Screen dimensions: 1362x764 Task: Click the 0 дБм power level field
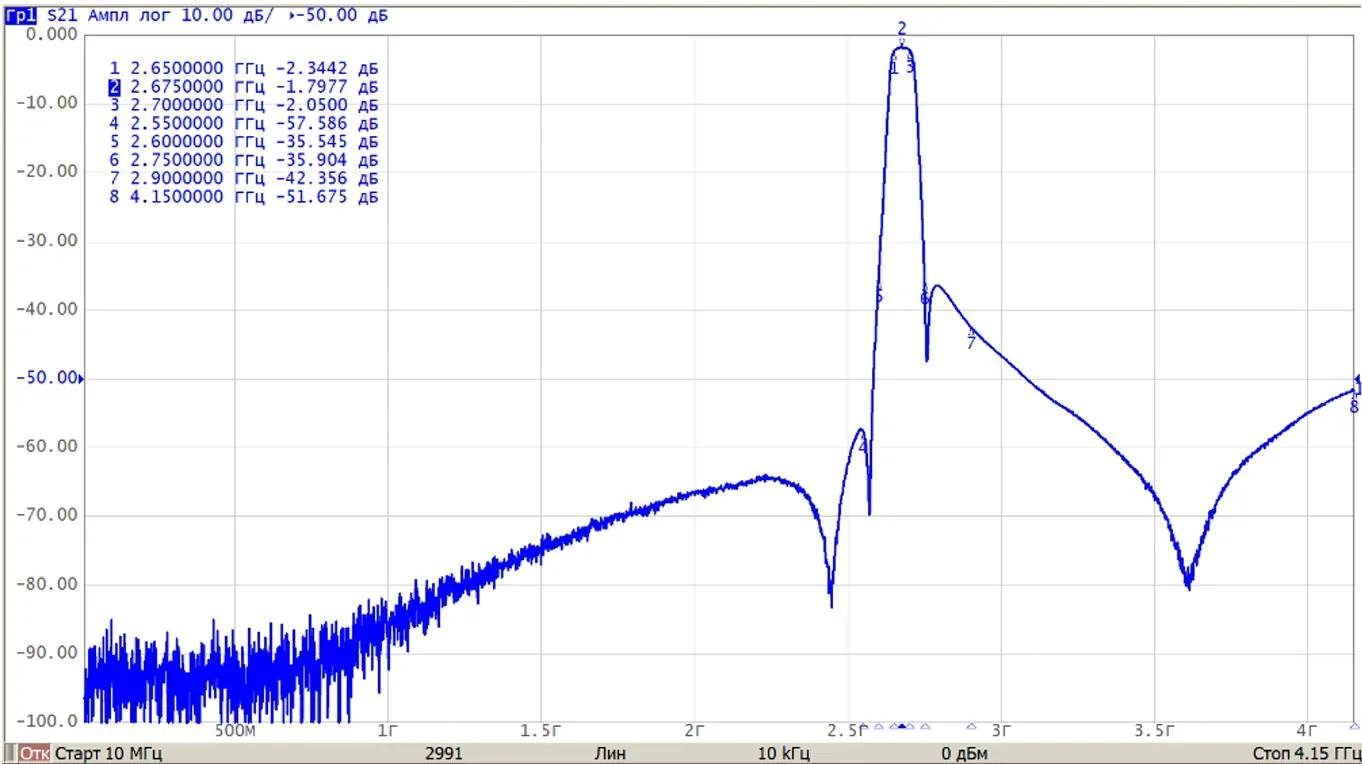pos(964,753)
